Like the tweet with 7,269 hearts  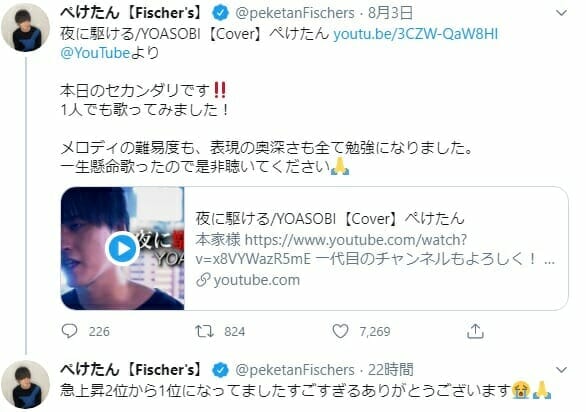point(340,331)
